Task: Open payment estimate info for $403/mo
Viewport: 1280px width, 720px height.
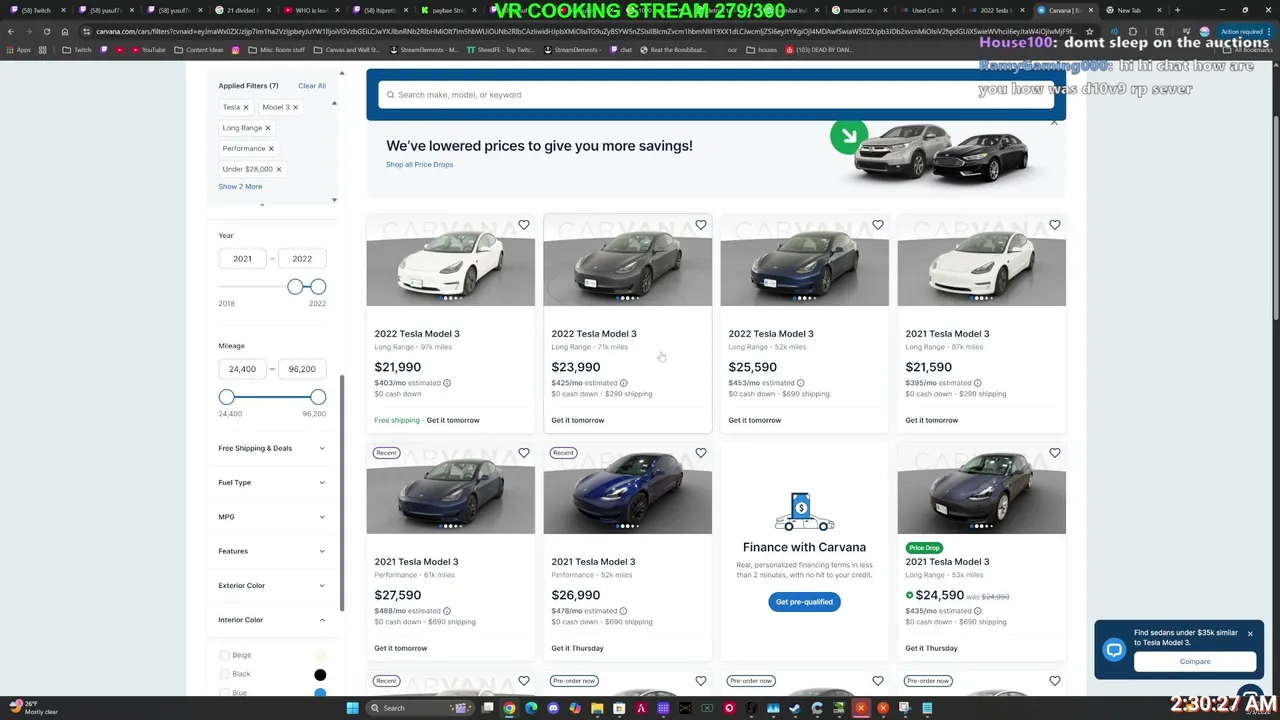Action: pyautogui.click(x=447, y=383)
